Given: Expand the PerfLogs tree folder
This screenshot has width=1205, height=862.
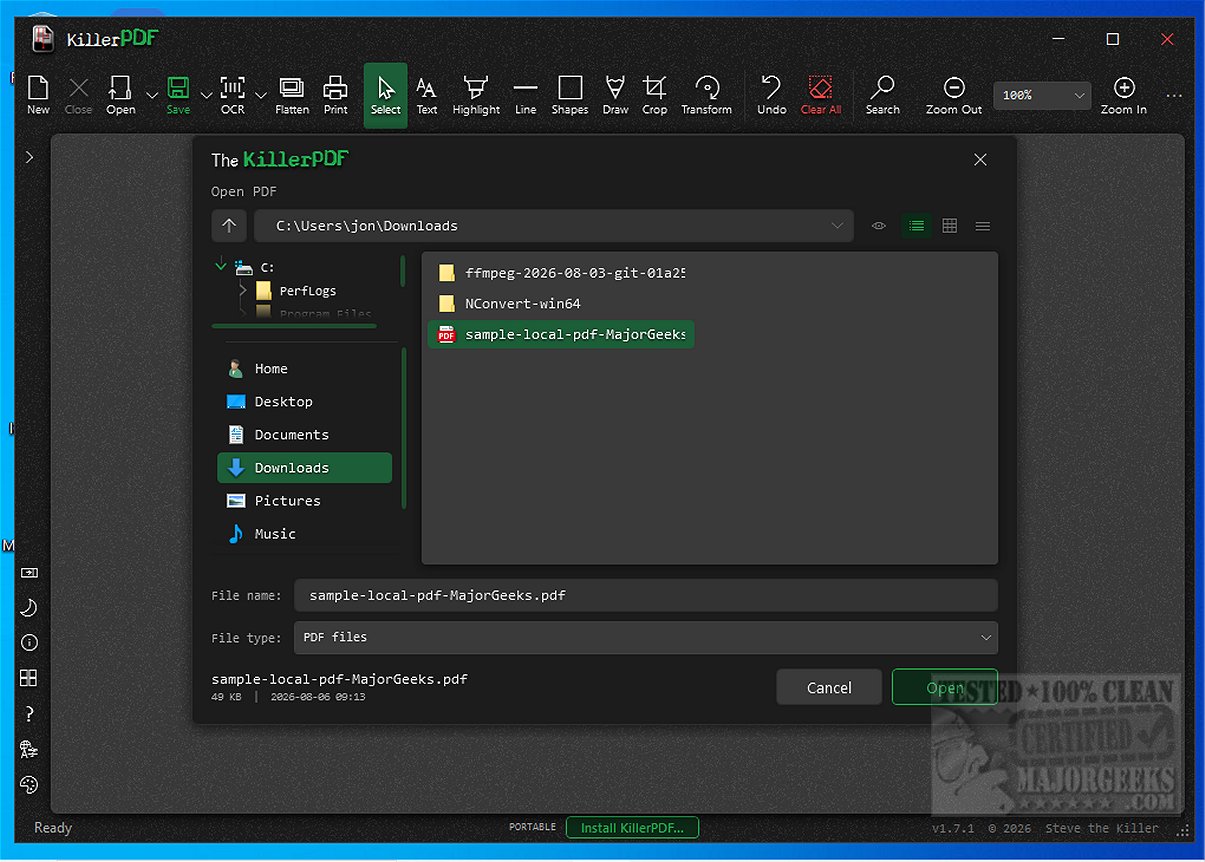Looking at the screenshot, I should (x=243, y=291).
